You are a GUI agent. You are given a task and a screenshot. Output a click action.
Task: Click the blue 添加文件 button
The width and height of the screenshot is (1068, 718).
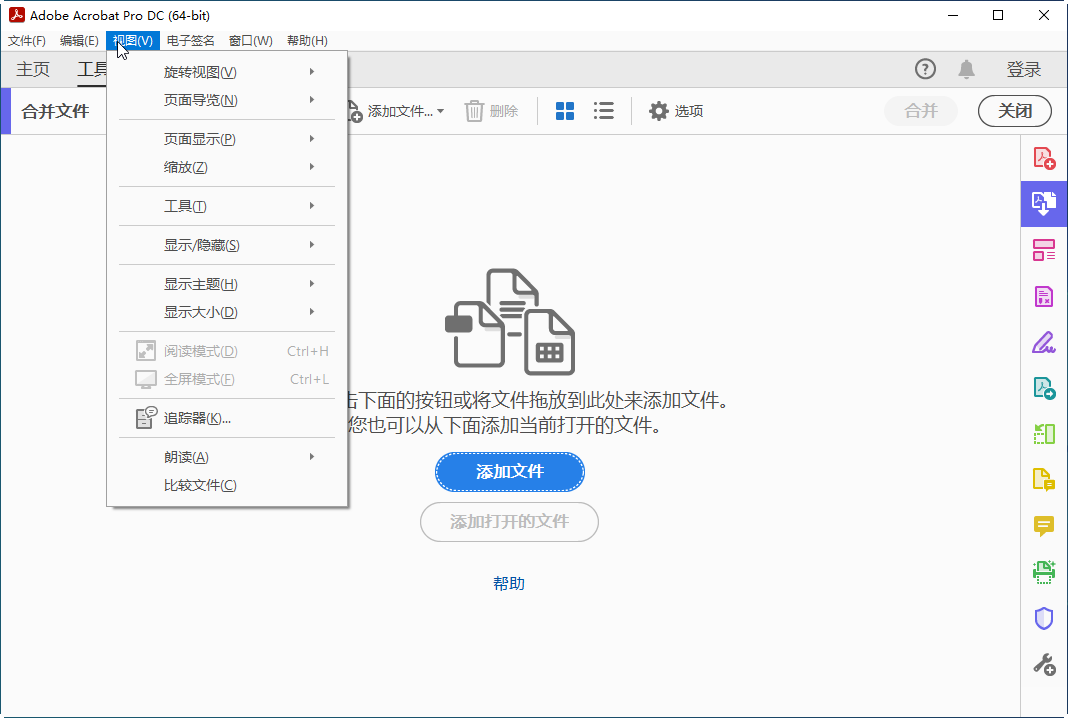pos(510,471)
